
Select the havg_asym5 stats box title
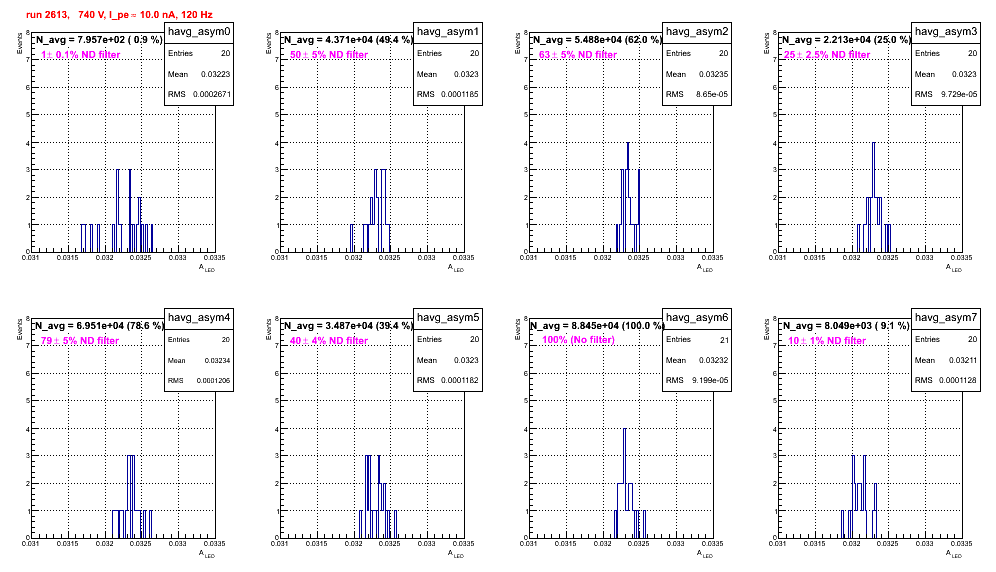pos(448,317)
